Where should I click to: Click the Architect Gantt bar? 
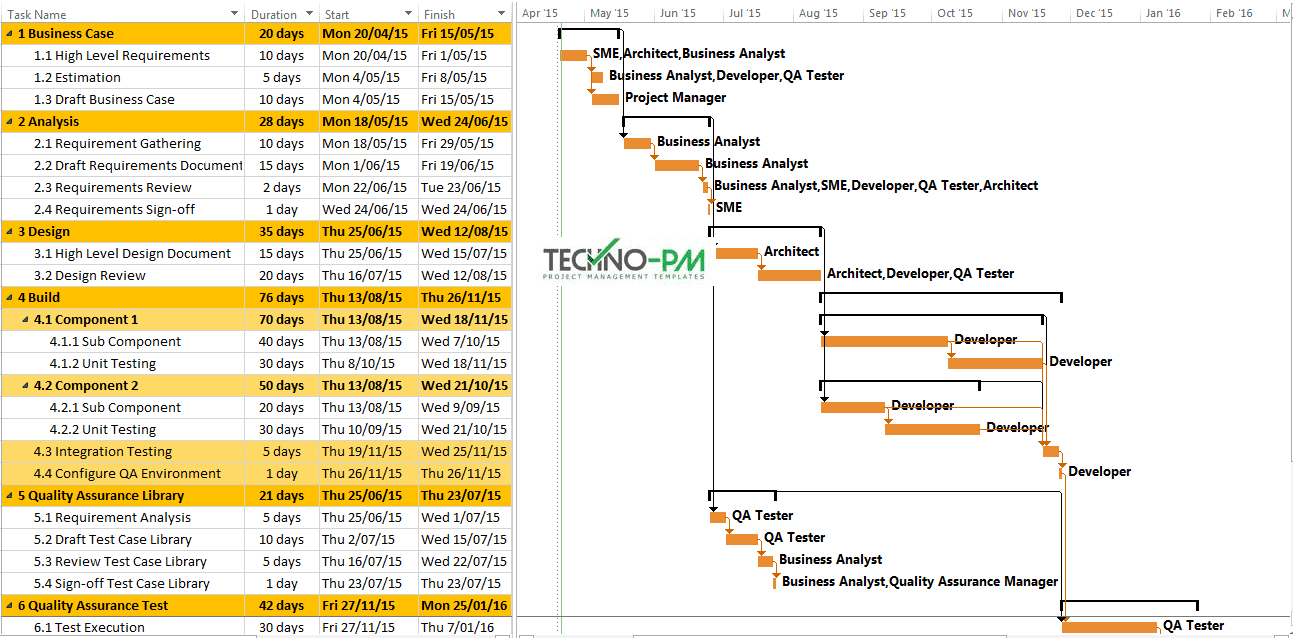(x=737, y=254)
